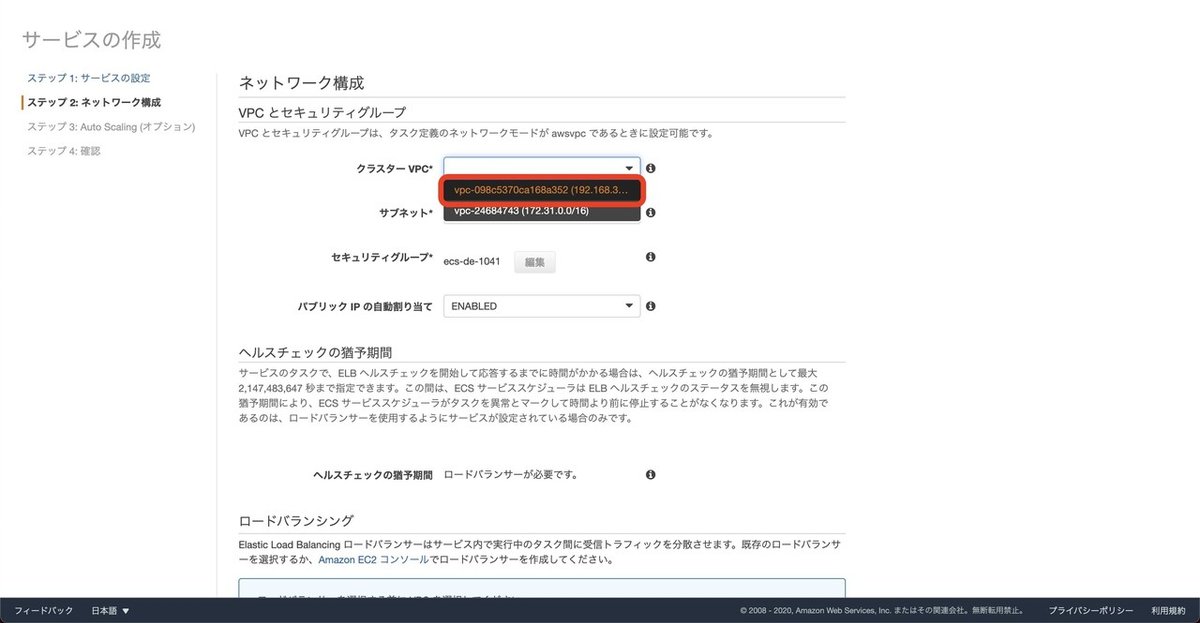Open the 日本語 language selector
This screenshot has height=623, width=1200.
click(110, 610)
